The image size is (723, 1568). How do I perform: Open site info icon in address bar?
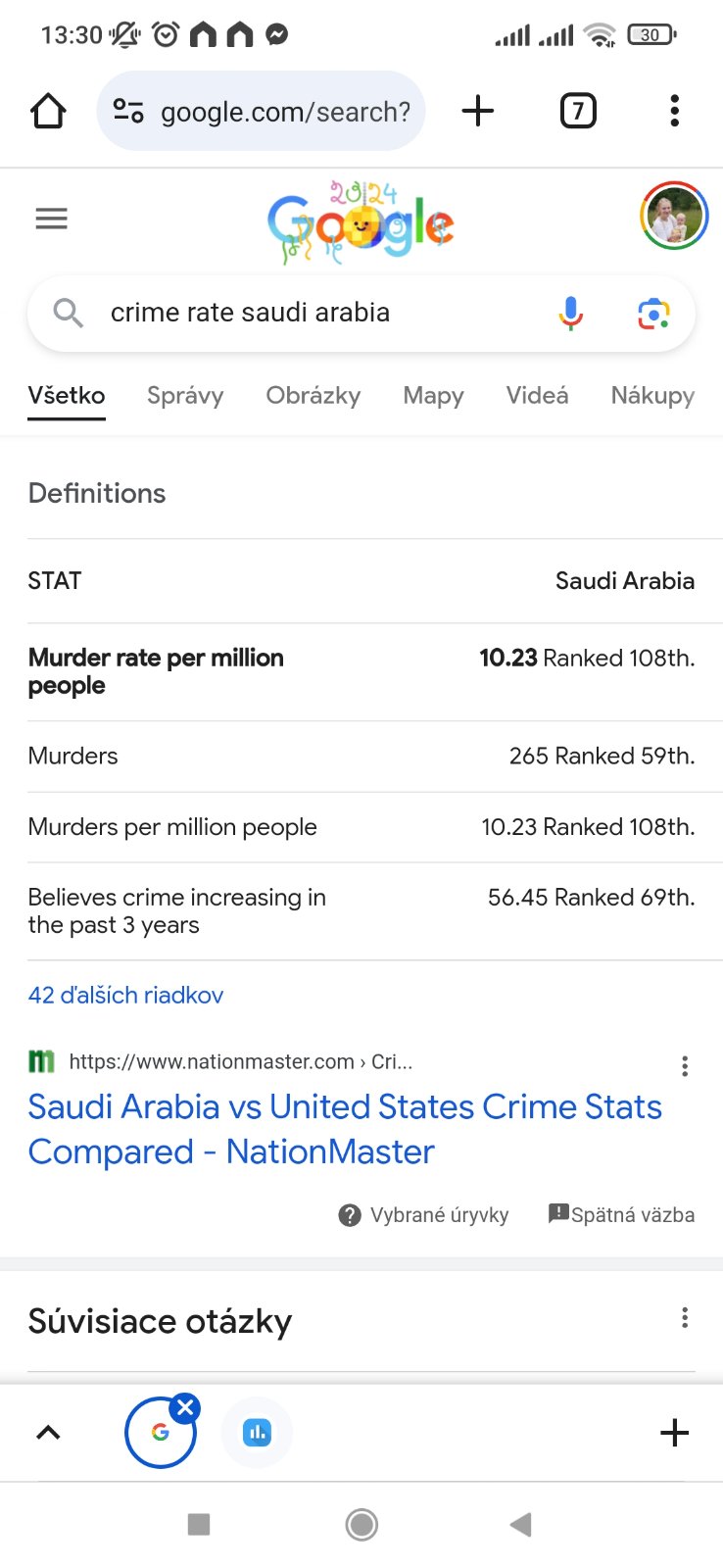tap(128, 111)
